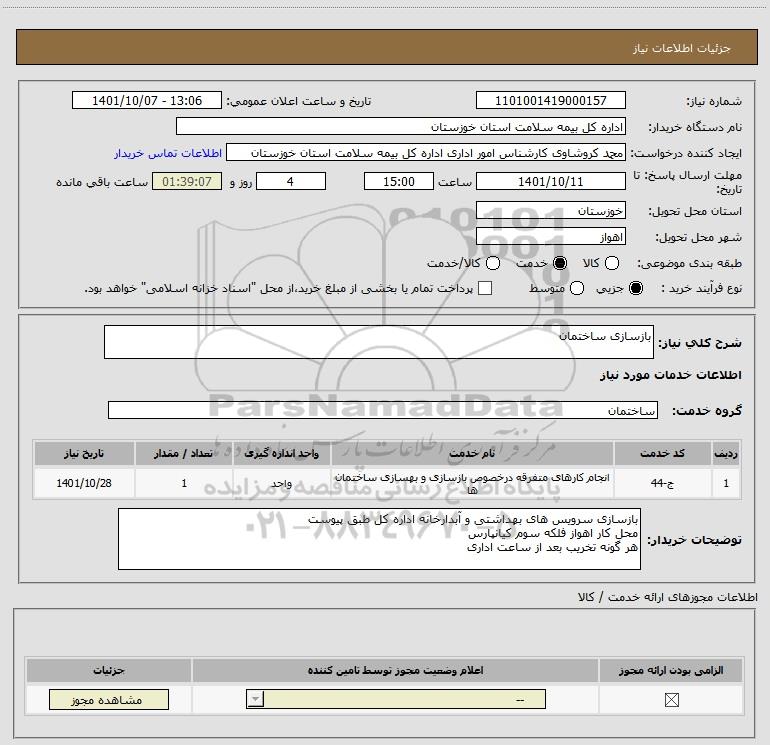Screen dimensions: 770x745
Task: Open the اعلام وضعیت مجوز dropdown
Action: coord(396,699)
